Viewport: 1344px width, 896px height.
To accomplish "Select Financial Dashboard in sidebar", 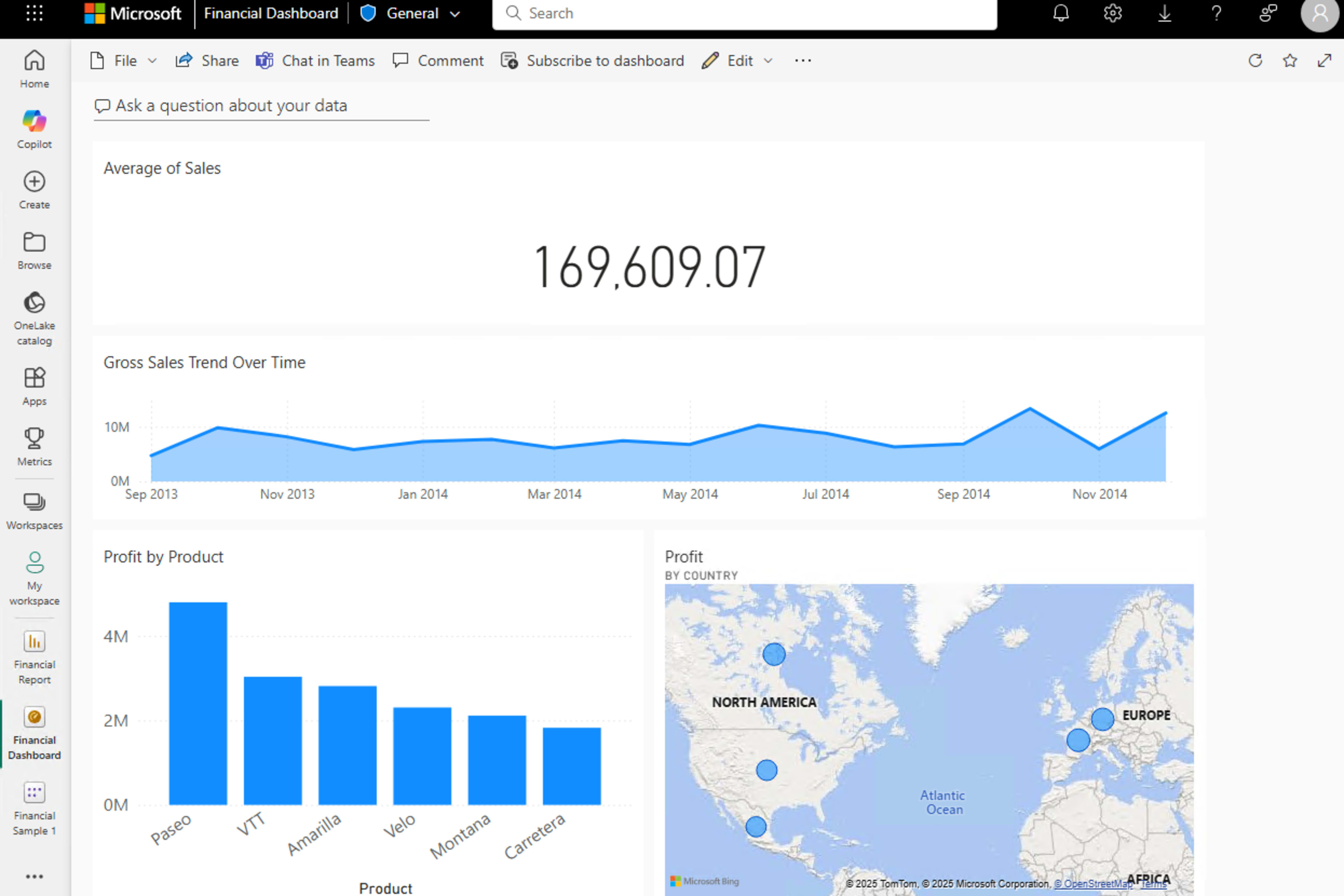I will pos(34,733).
